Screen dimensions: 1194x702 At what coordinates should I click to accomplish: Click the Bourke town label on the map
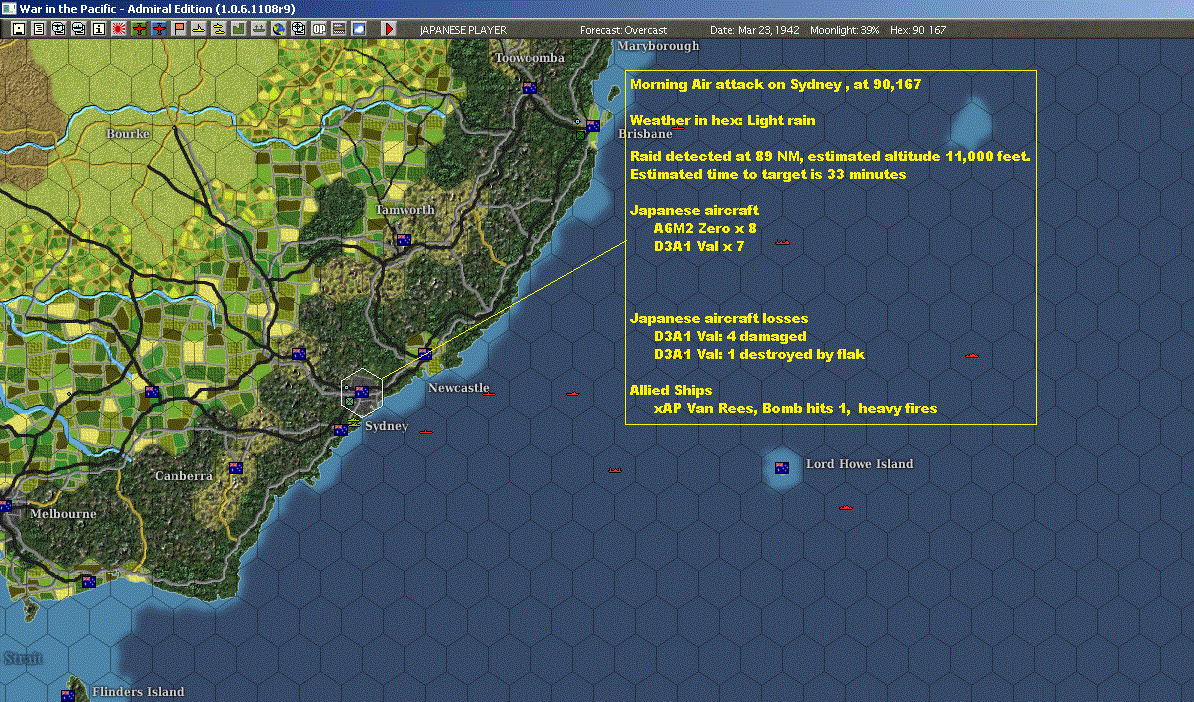click(128, 134)
